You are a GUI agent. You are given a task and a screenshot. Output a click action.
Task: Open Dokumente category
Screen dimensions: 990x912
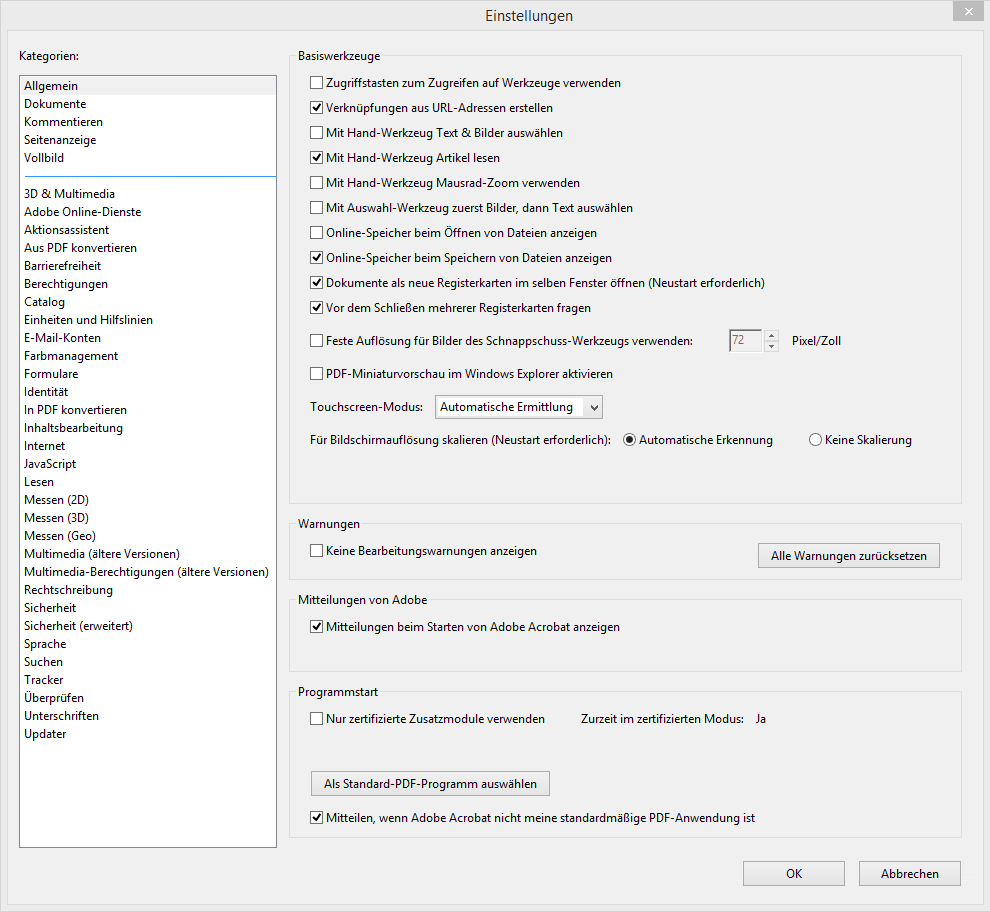[148, 104]
